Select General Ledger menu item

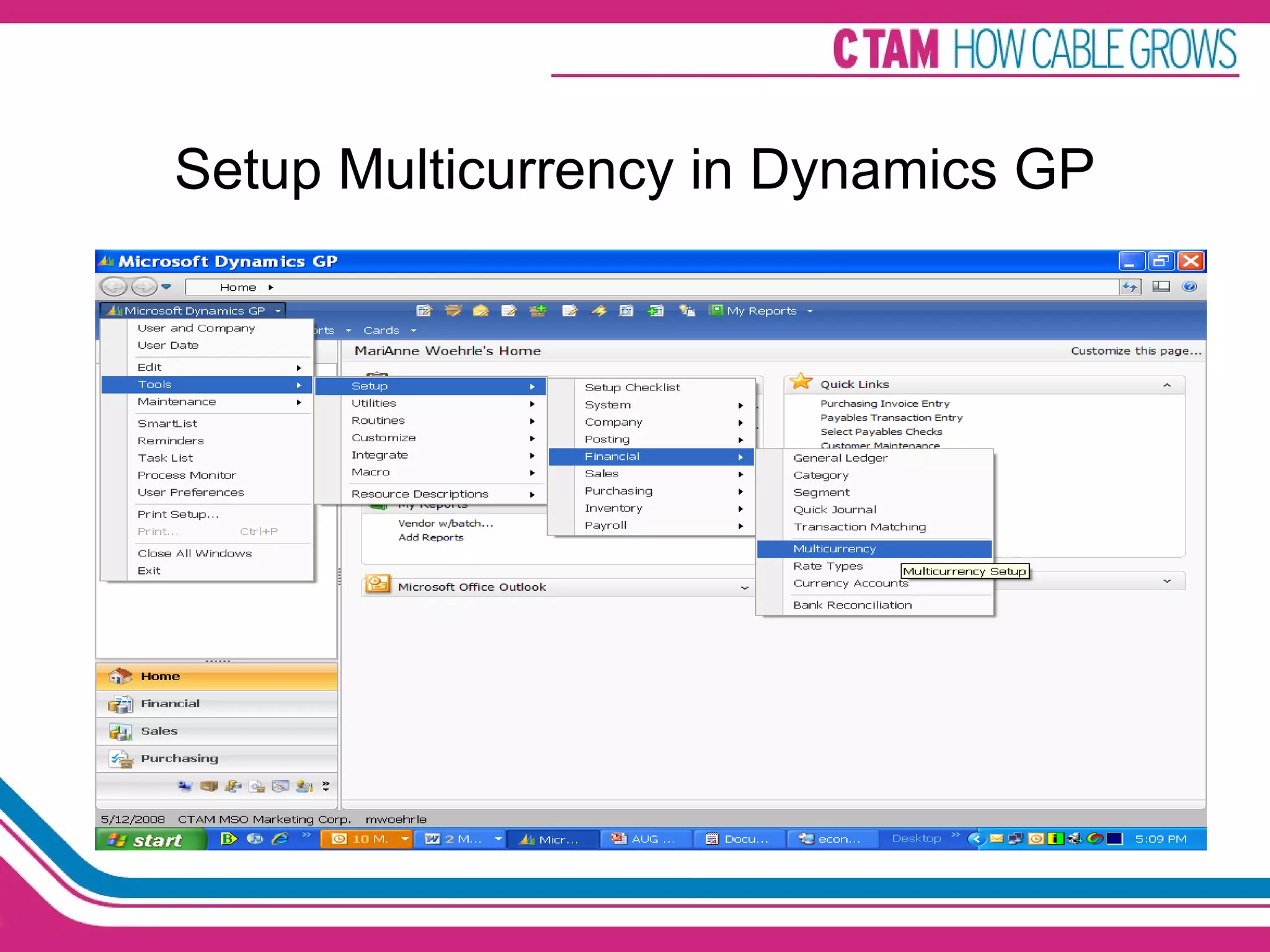(874, 458)
